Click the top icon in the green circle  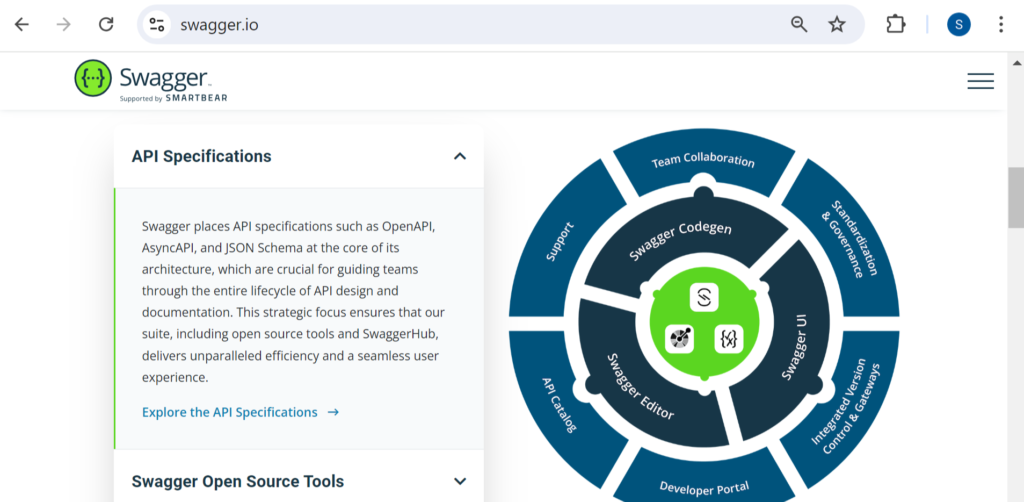(704, 298)
